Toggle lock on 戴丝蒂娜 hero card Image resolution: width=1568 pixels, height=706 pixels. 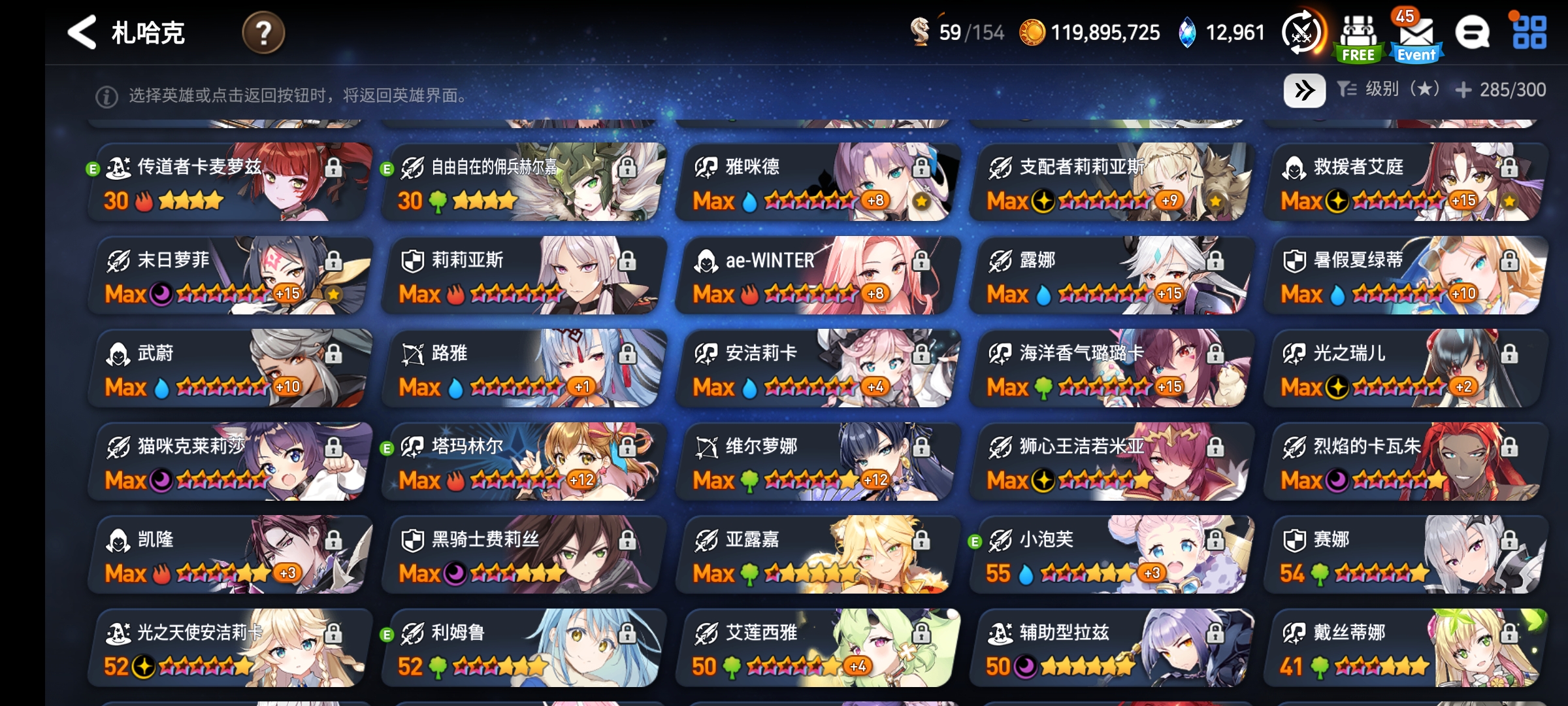(x=1509, y=633)
